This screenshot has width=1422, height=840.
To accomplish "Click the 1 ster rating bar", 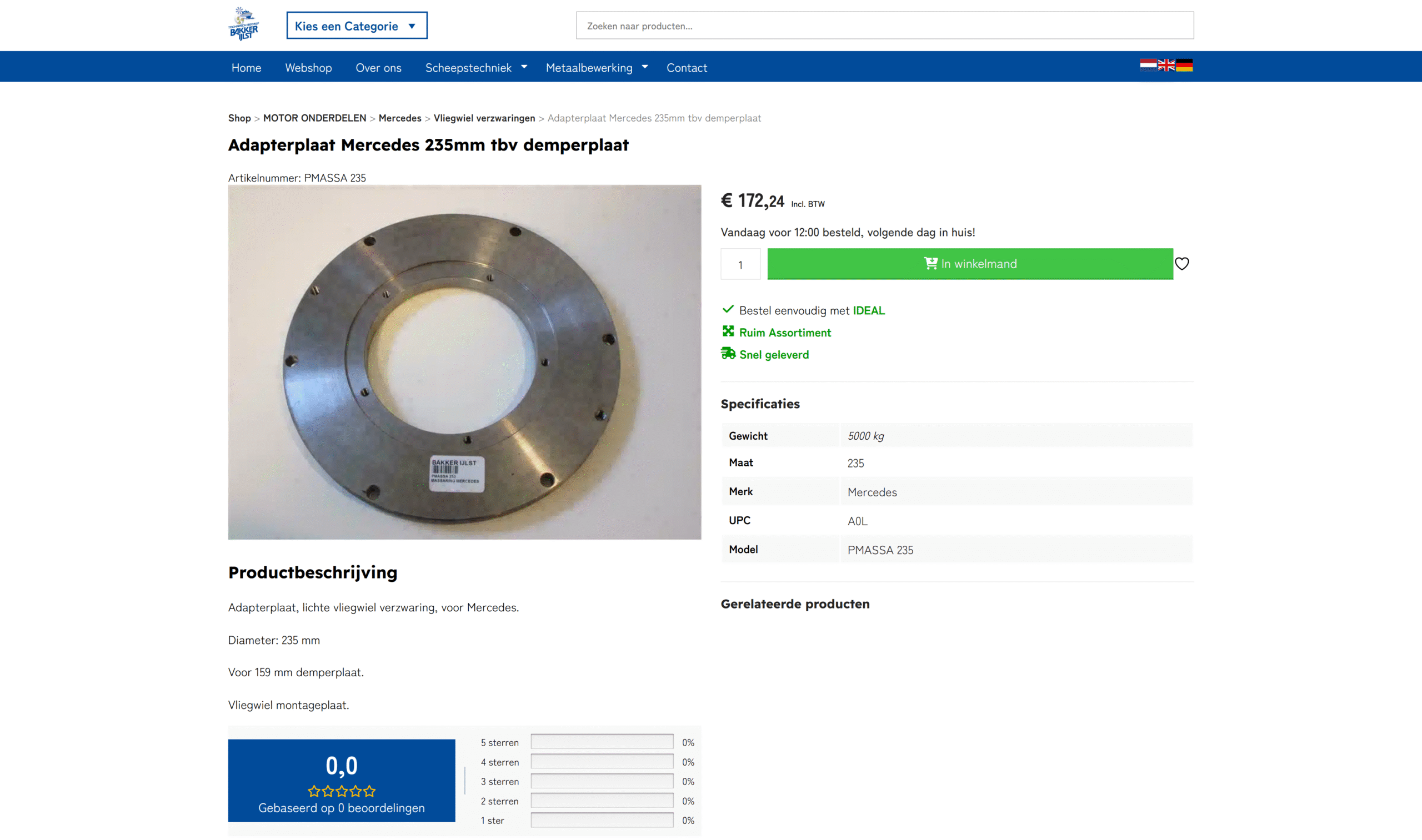I will click(x=602, y=820).
